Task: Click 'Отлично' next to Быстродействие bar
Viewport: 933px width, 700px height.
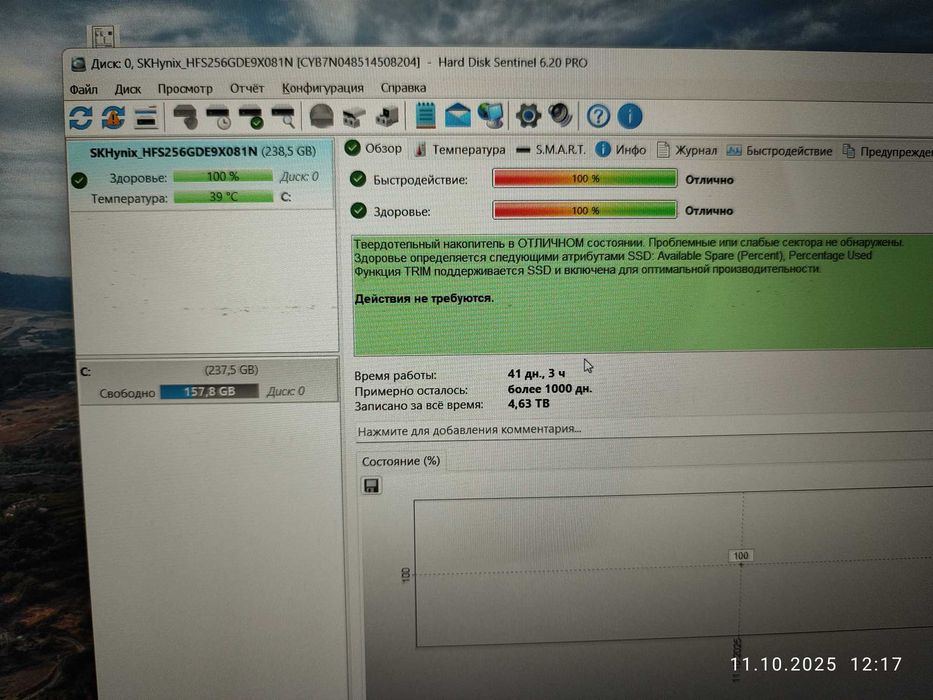Action: point(709,179)
